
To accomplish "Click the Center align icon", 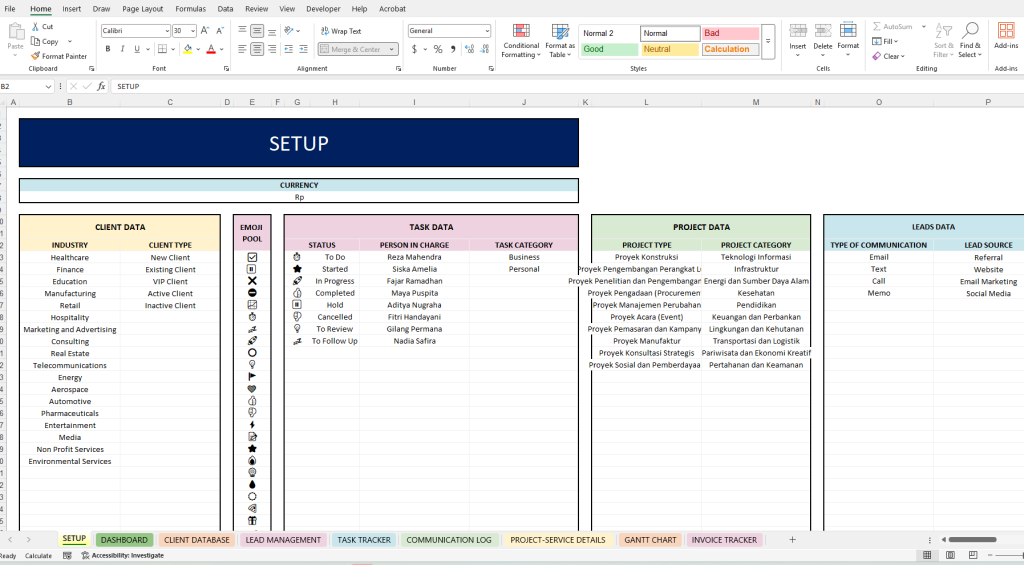I will pyautogui.click(x=257, y=48).
